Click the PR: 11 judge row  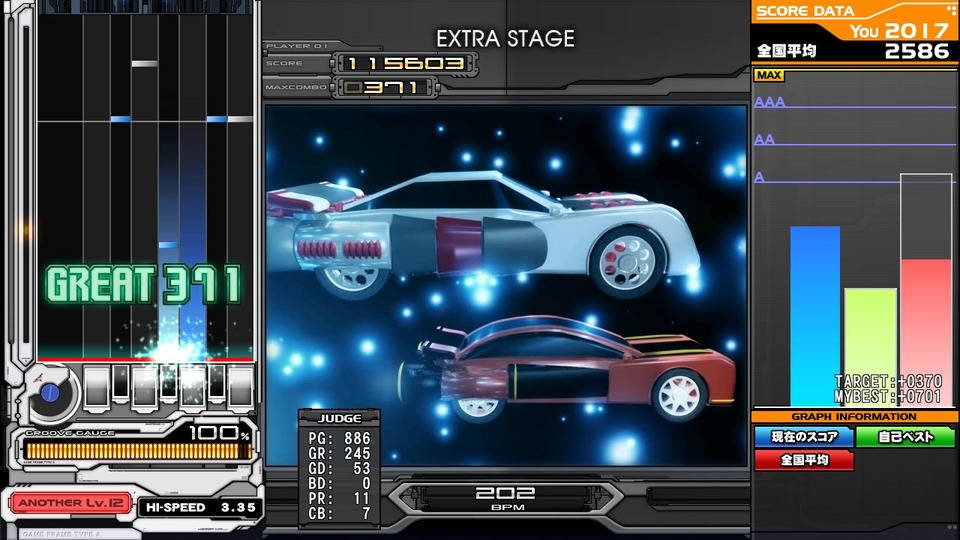339,498
